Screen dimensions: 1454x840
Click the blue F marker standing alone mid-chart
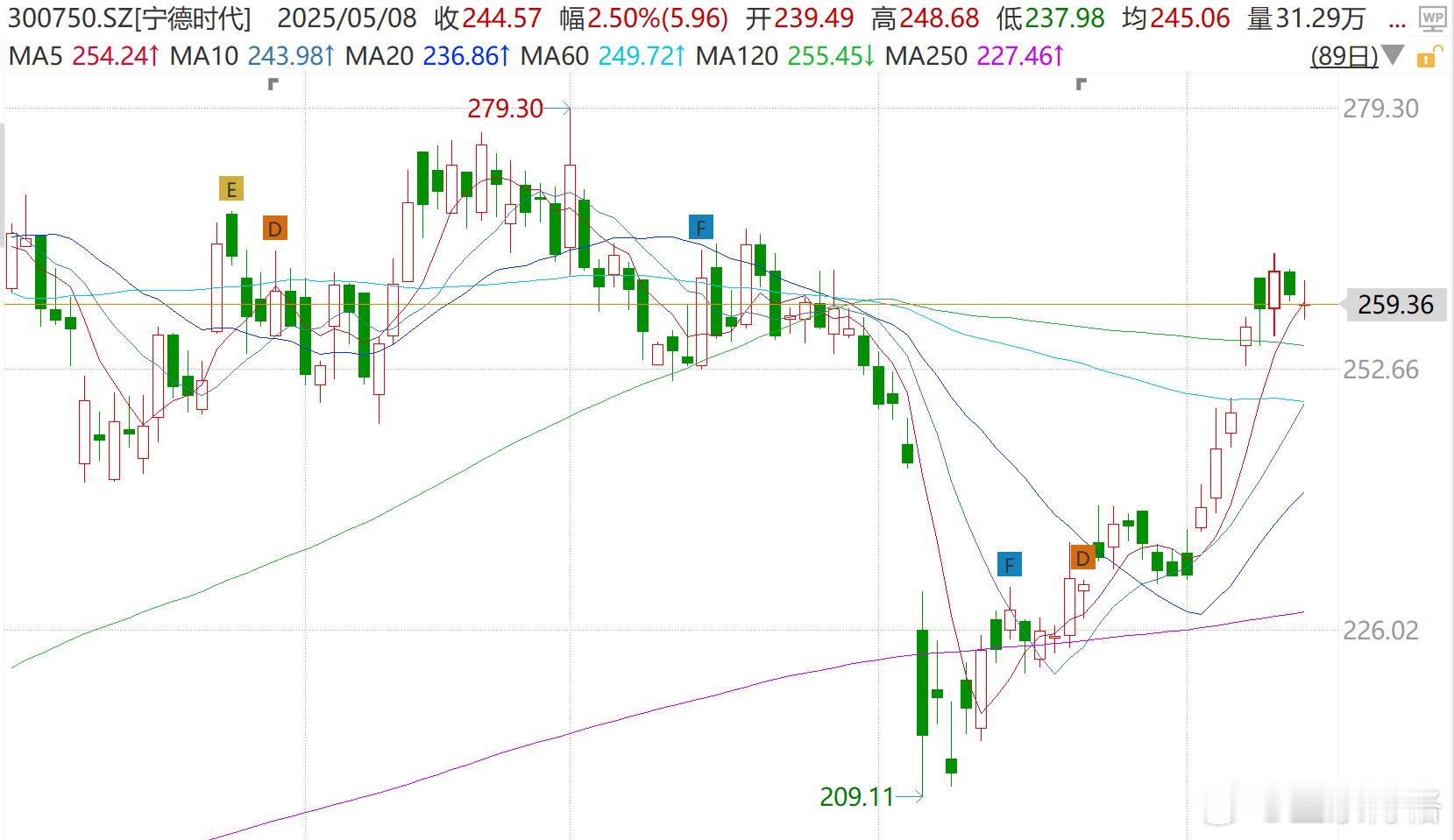(701, 227)
